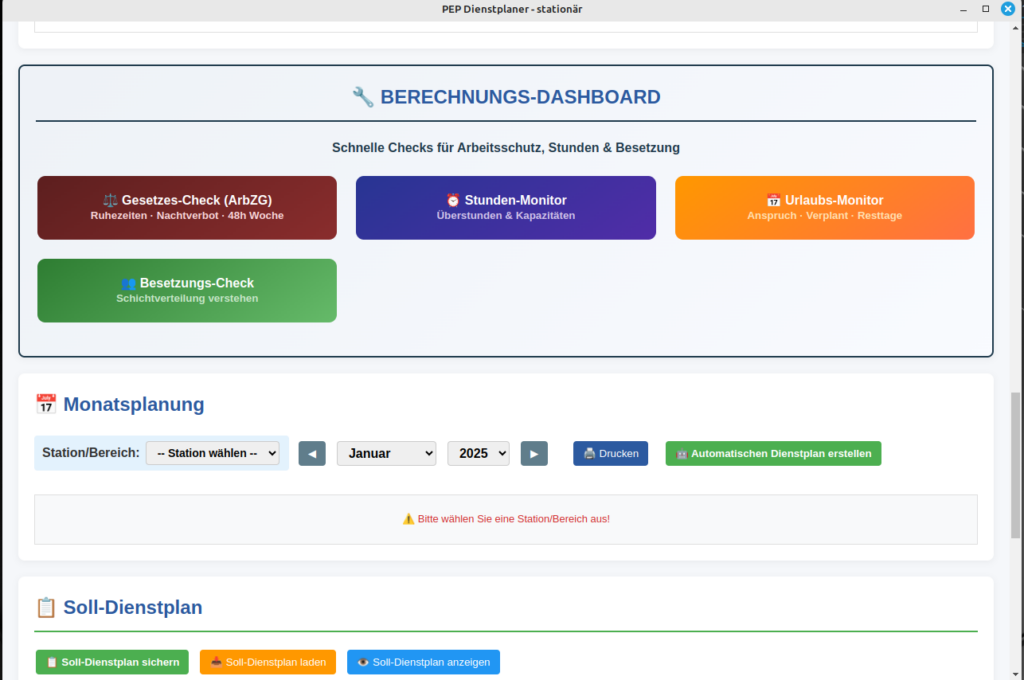Click the calendar icon beside Monatsplanung

point(46,404)
